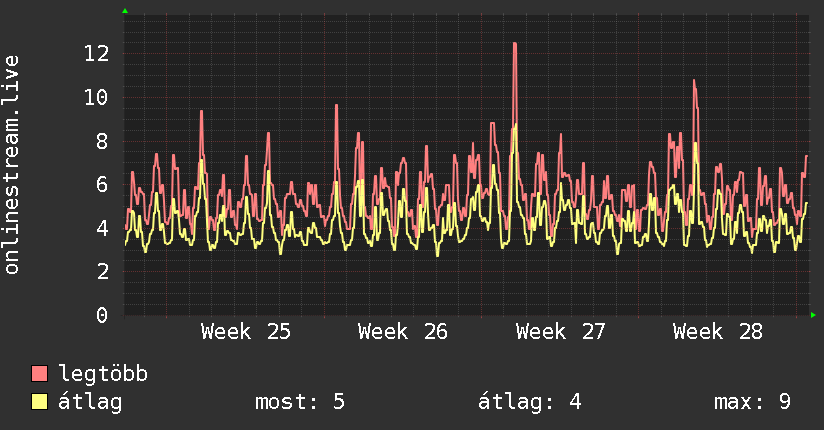
Task: Click the red legtöbb legend swatch
Action: tap(39, 374)
